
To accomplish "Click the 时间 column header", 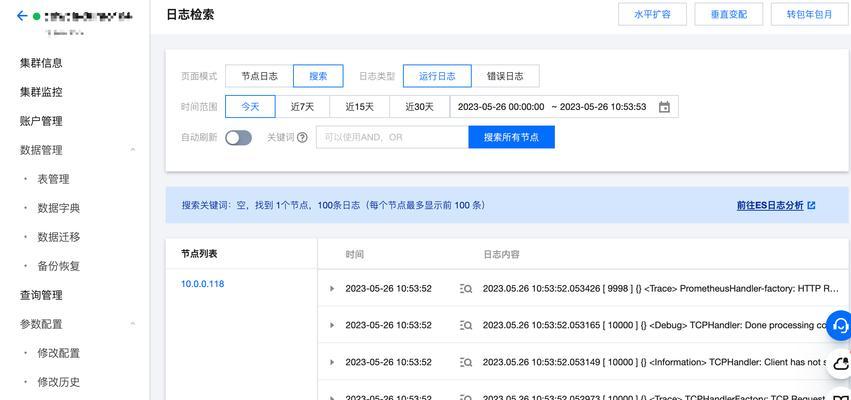I will (354, 254).
